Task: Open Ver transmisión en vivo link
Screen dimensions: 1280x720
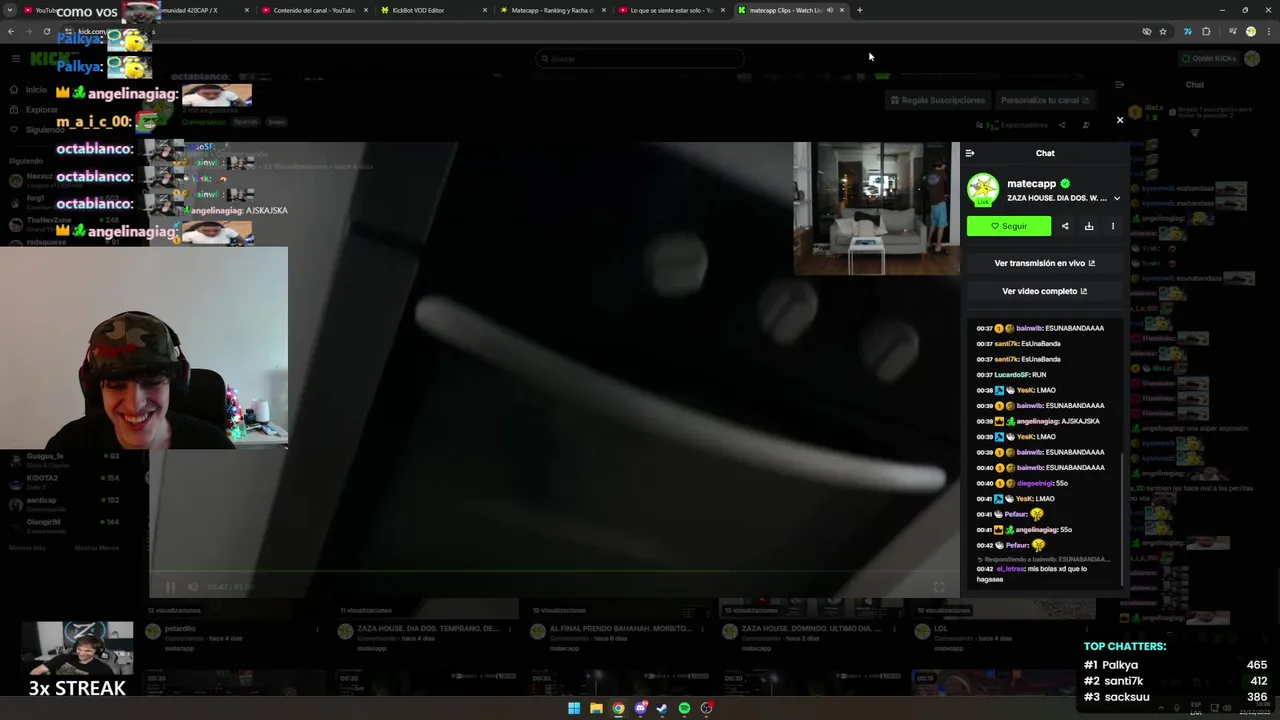Action: 1044,263
